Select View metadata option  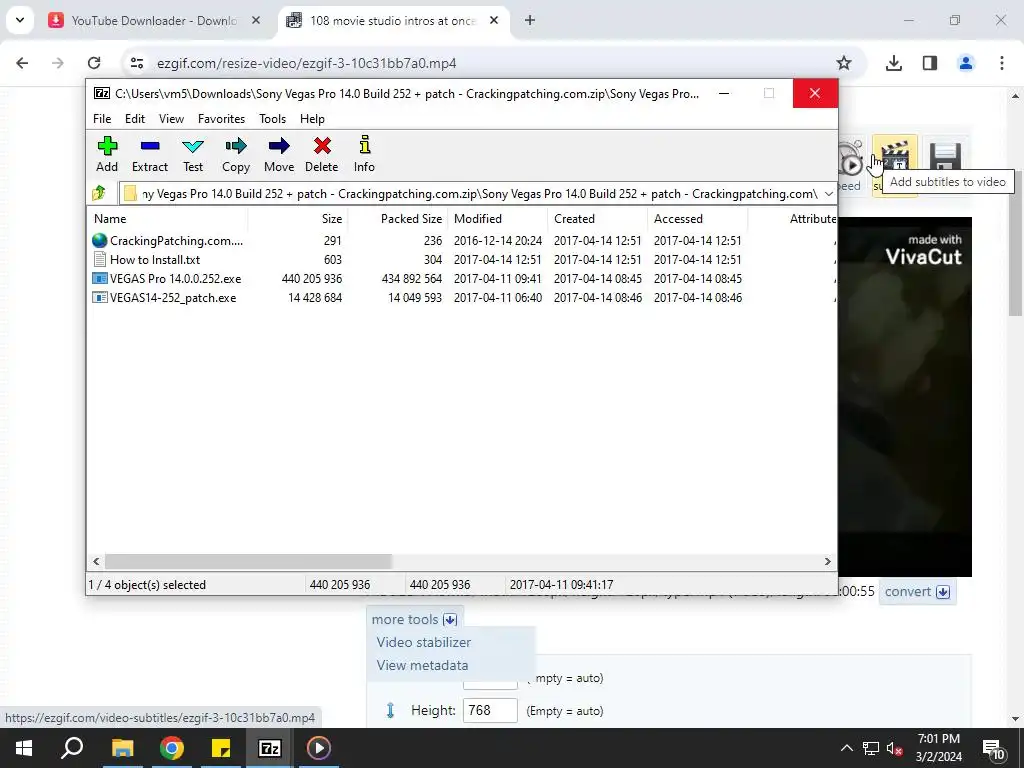[423, 665]
